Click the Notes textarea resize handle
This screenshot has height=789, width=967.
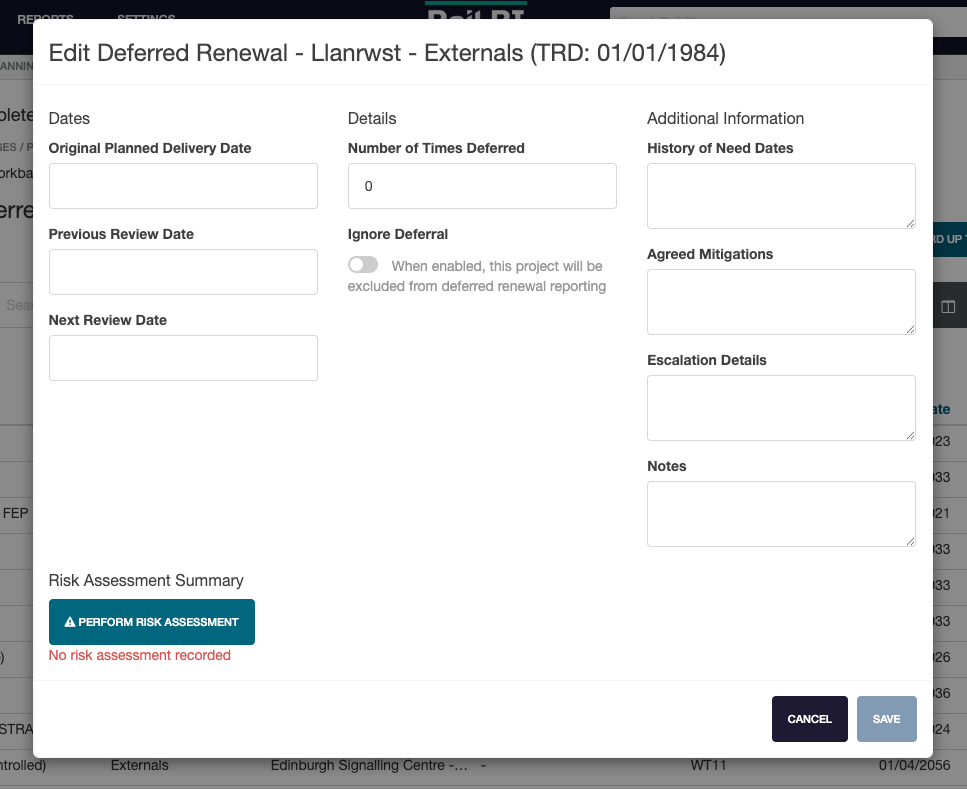point(909,540)
